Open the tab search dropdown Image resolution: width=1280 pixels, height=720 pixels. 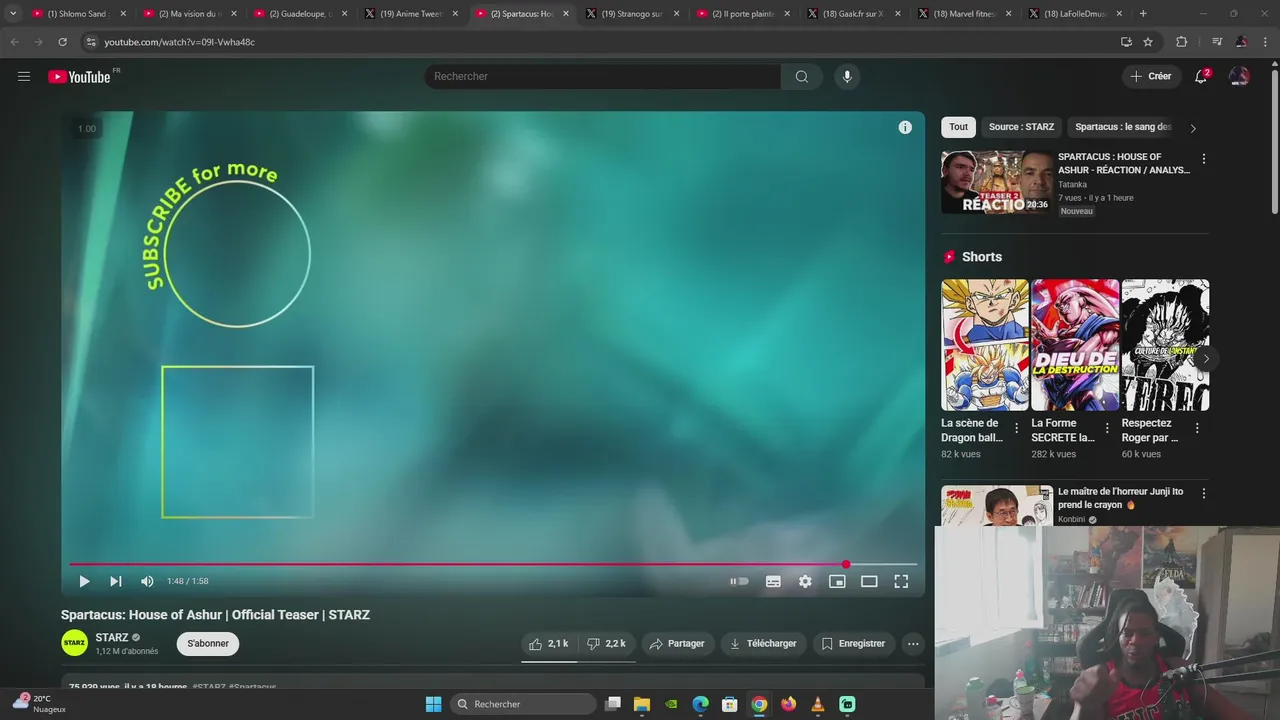click(12, 14)
